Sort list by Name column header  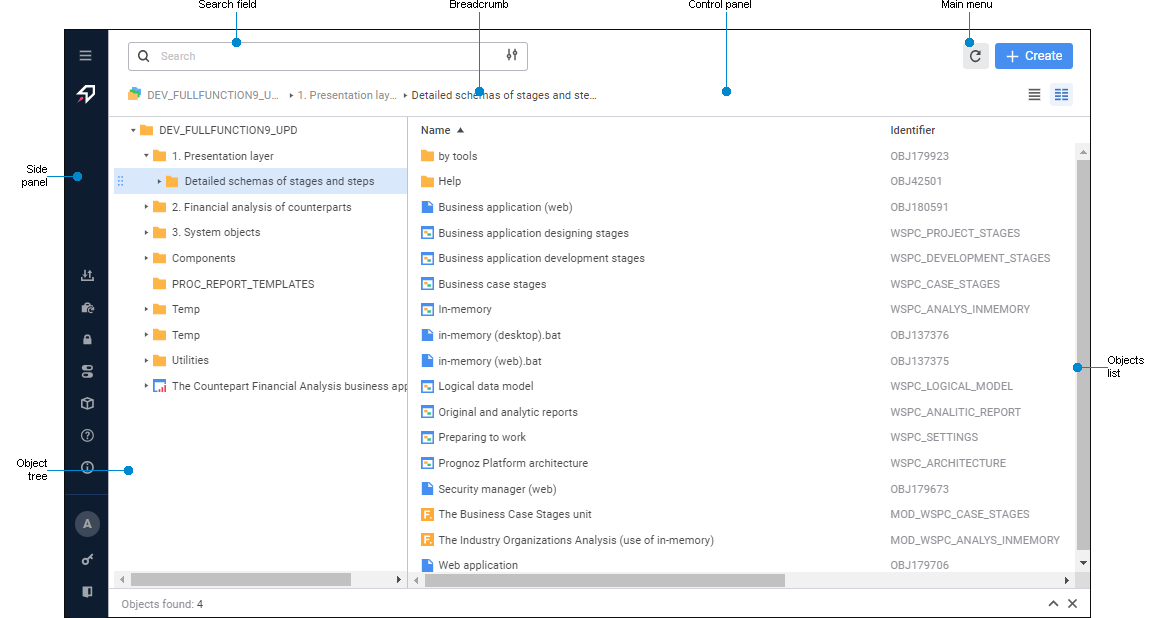click(436, 130)
